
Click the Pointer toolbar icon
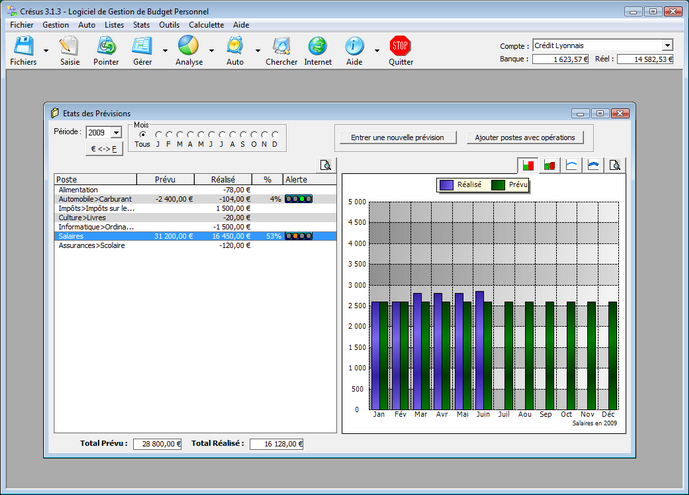click(106, 46)
